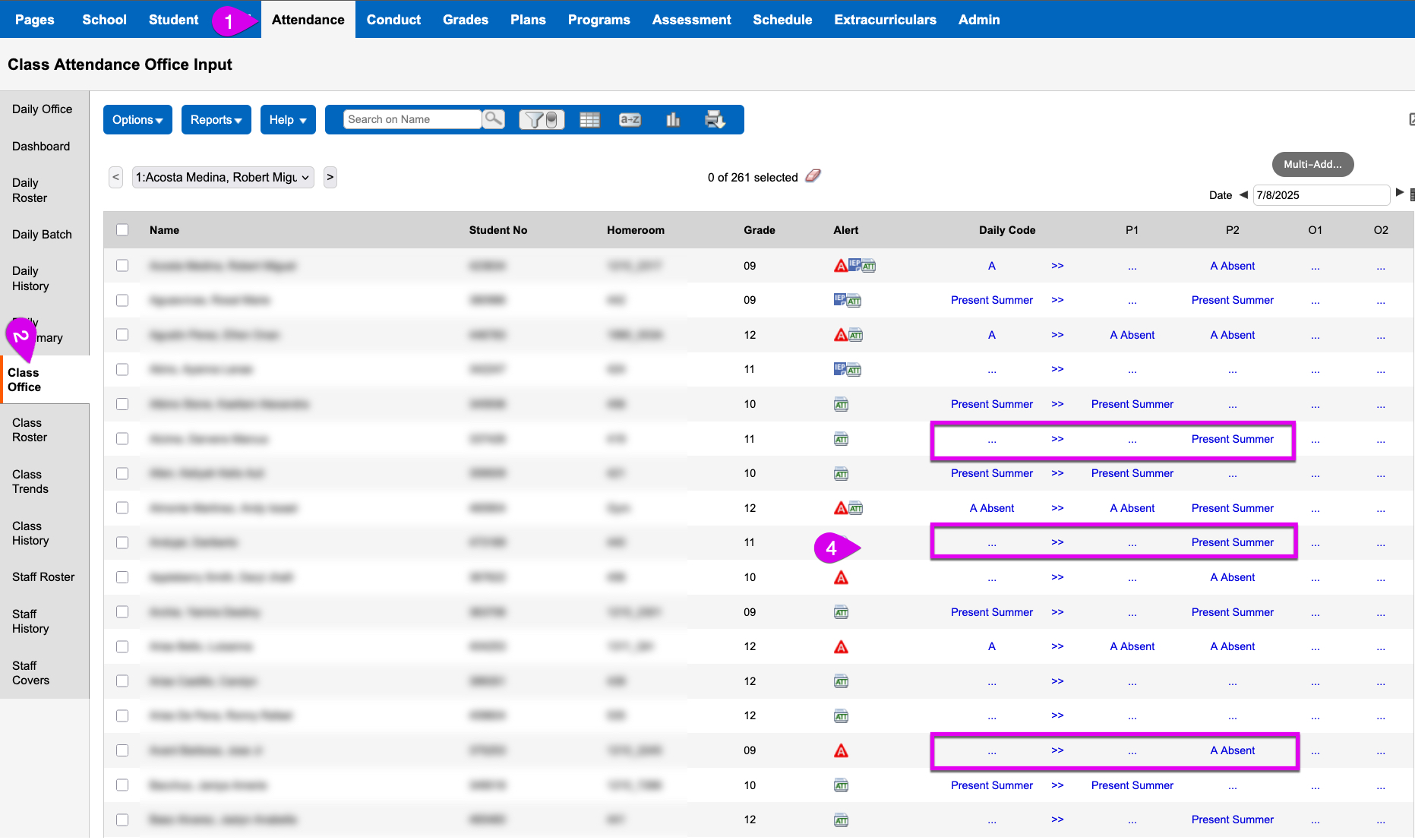Click the ATT icon in fifth student row

(841, 405)
